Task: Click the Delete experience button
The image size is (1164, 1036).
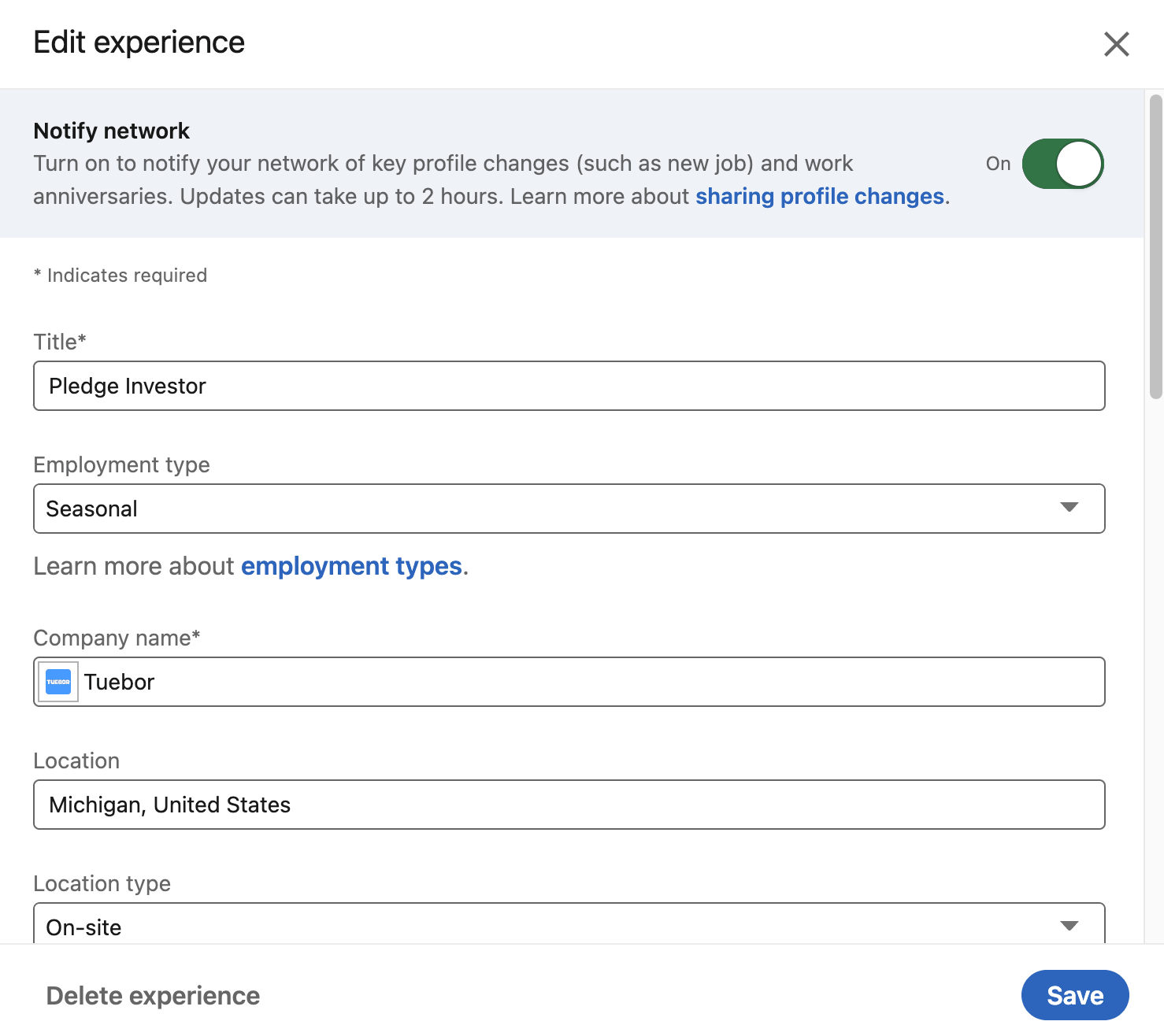Action: [153, 996]
